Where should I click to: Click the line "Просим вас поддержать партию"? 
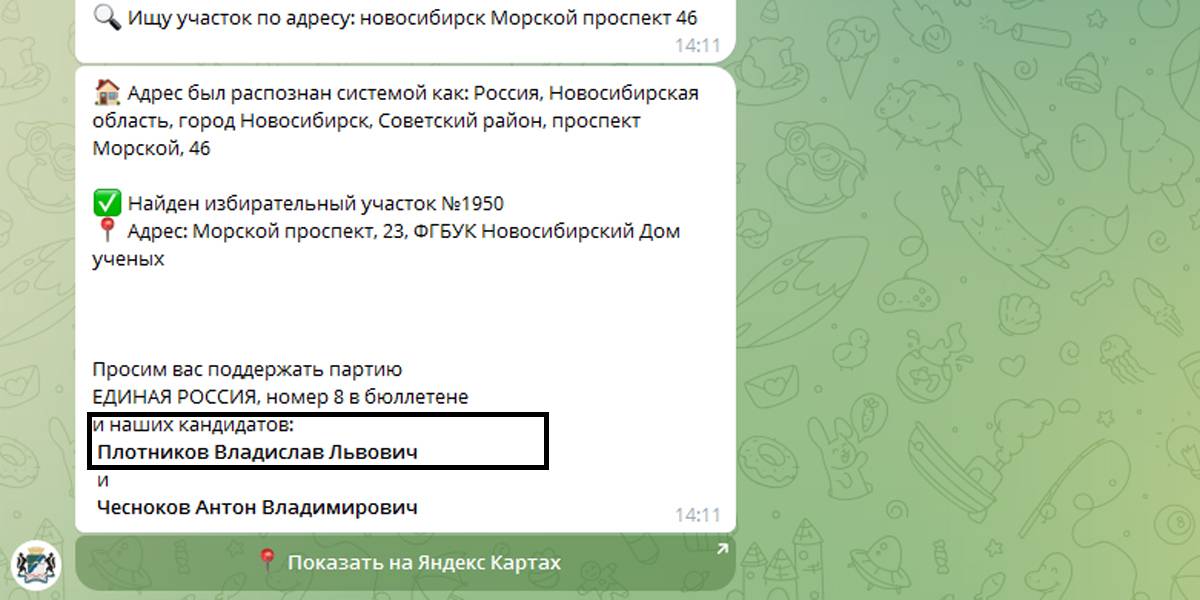pyautogui.click(x=248, y=369)
